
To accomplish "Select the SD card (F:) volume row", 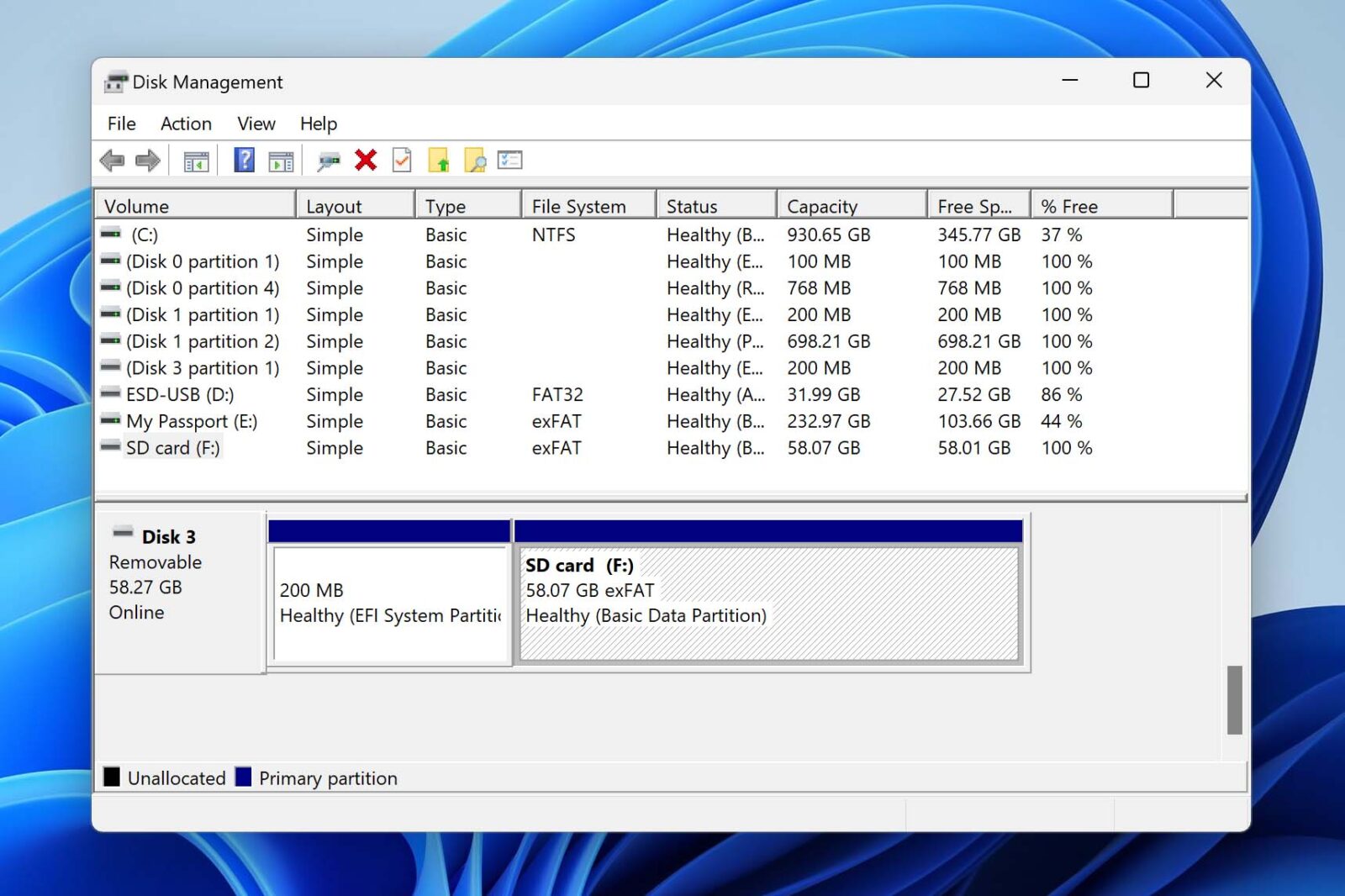I will [x=671, y=448].
